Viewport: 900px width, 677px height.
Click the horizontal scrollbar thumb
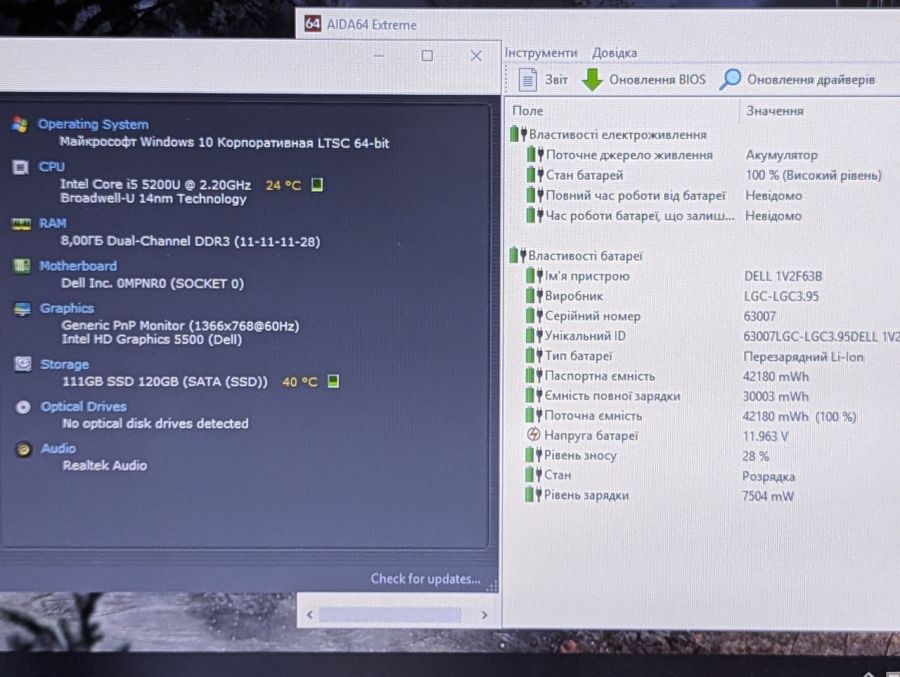point(390,615)
